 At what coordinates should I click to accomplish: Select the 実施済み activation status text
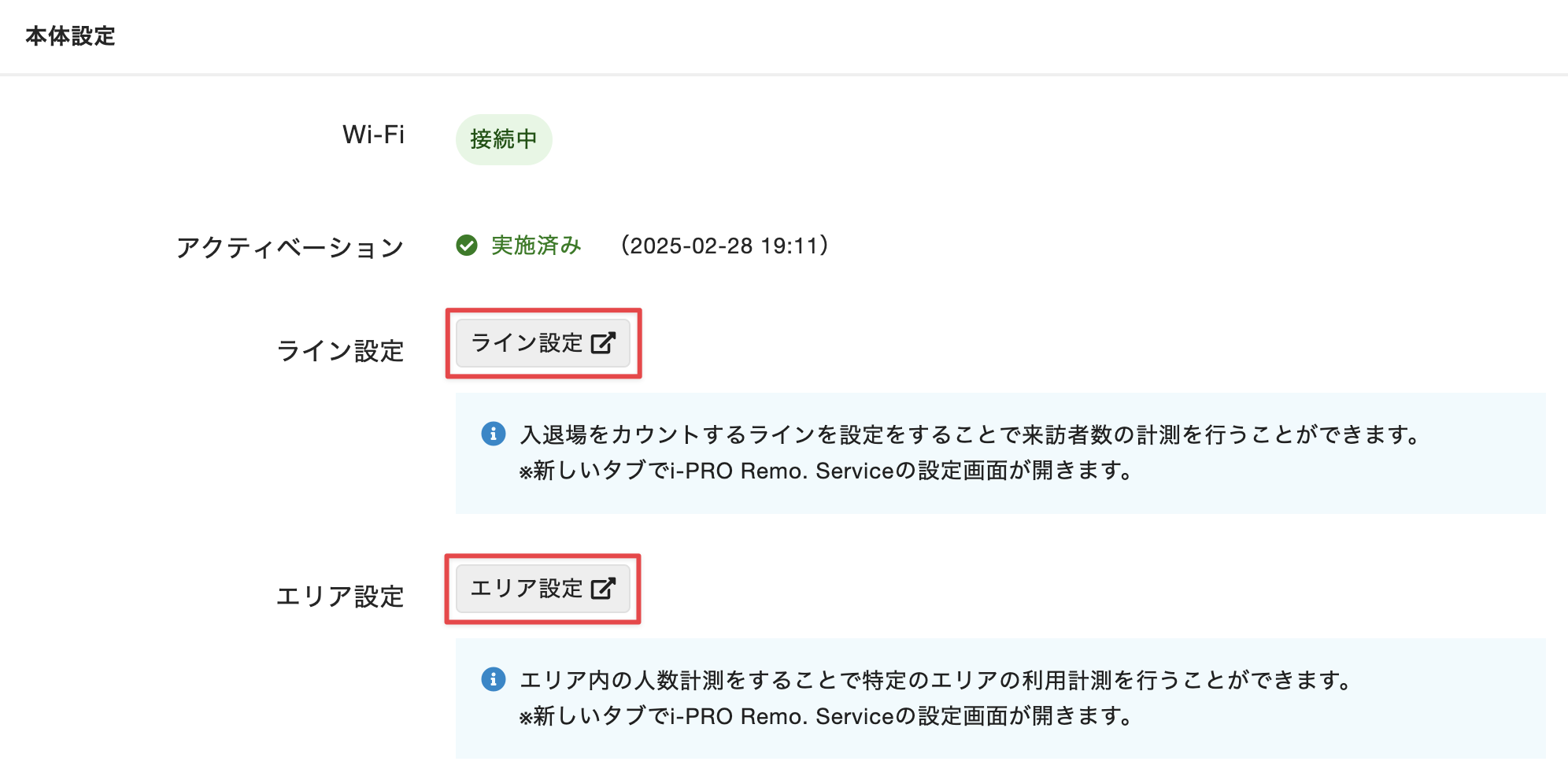coord(536,246)
